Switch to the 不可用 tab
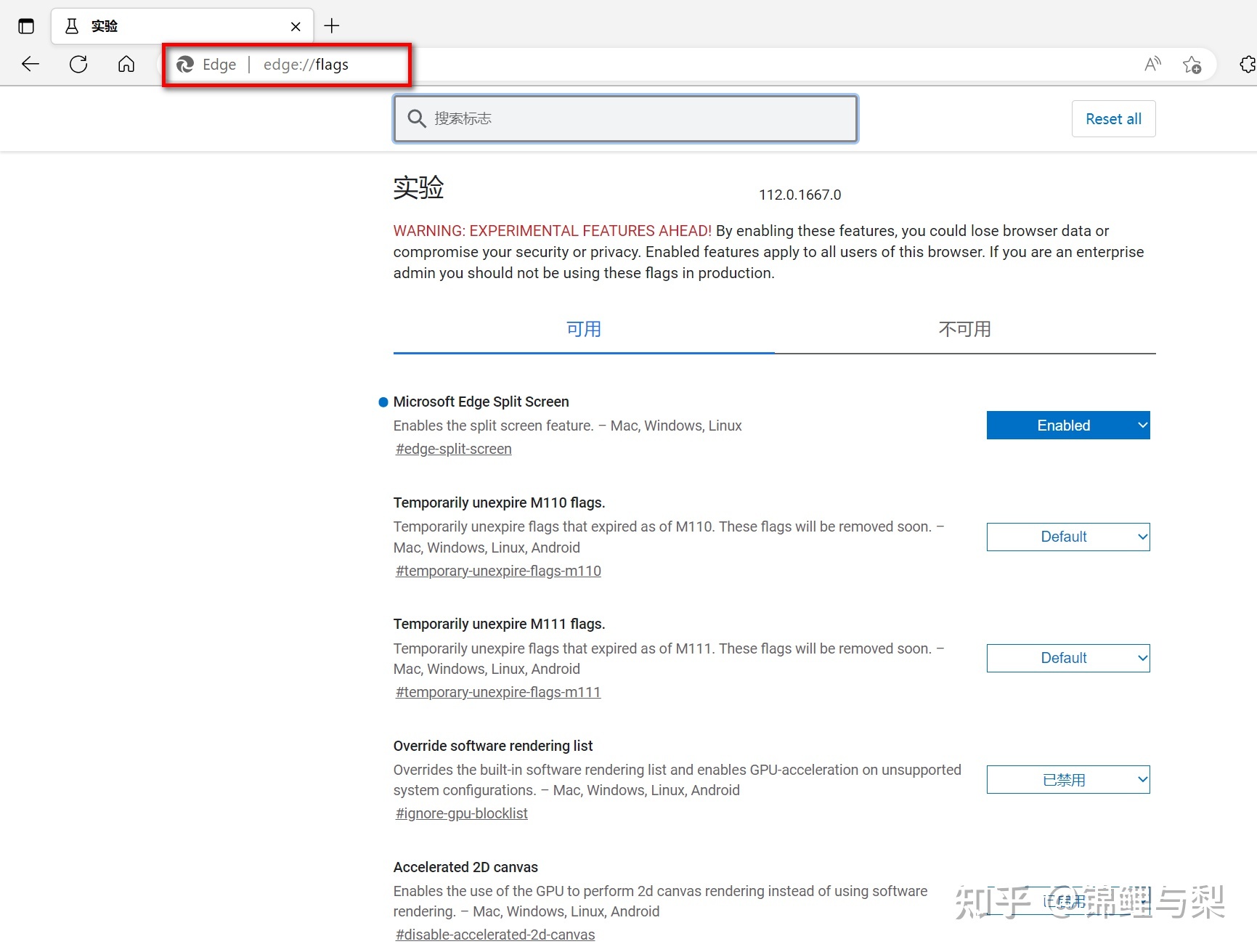Viewport: 1257px width, 952px height. coord(965,330)
